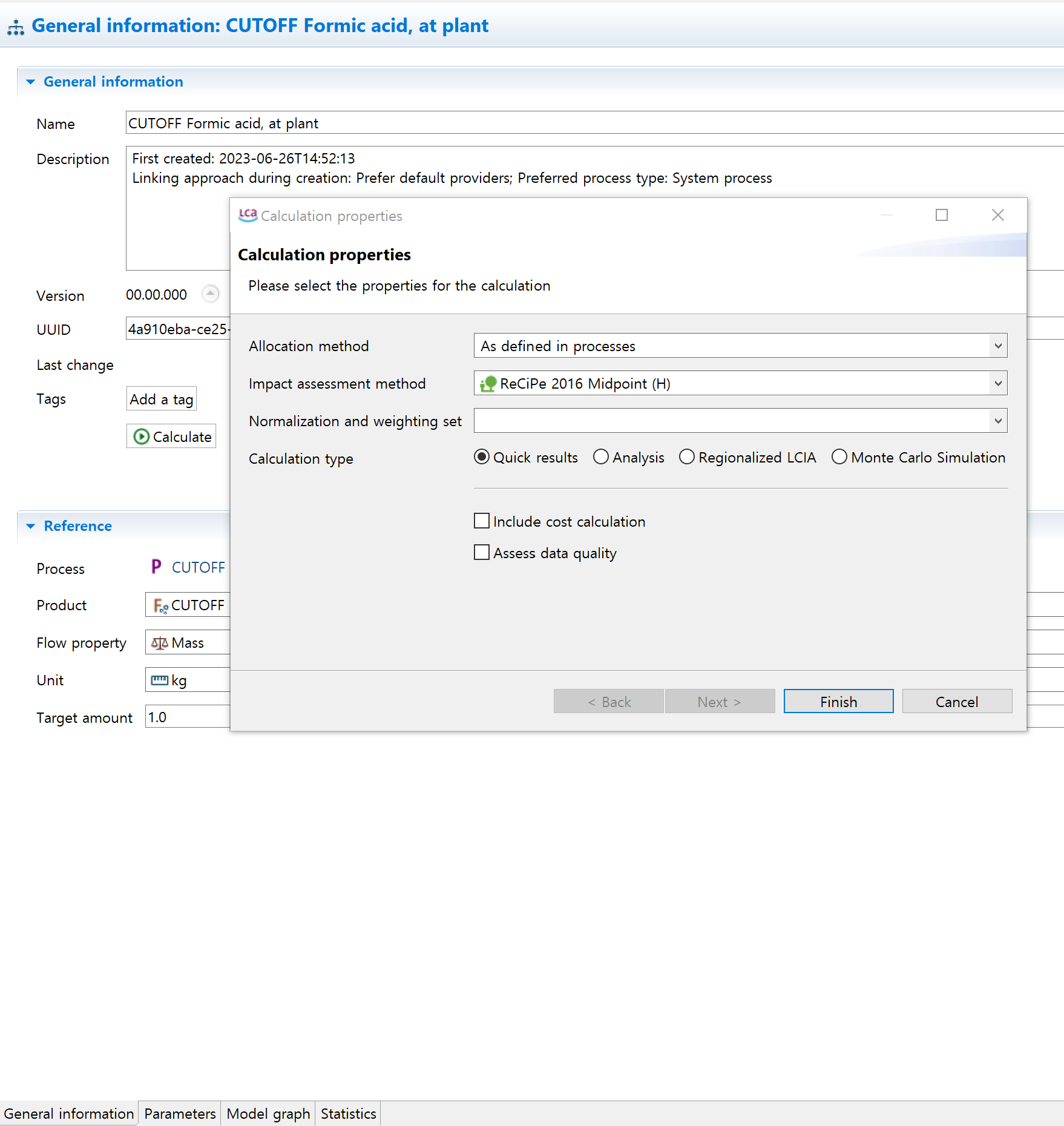The width and height of the screenshot is (1064, 1126).
Task: Switch to the Model graph tab
Action: tap(268, 1113)
